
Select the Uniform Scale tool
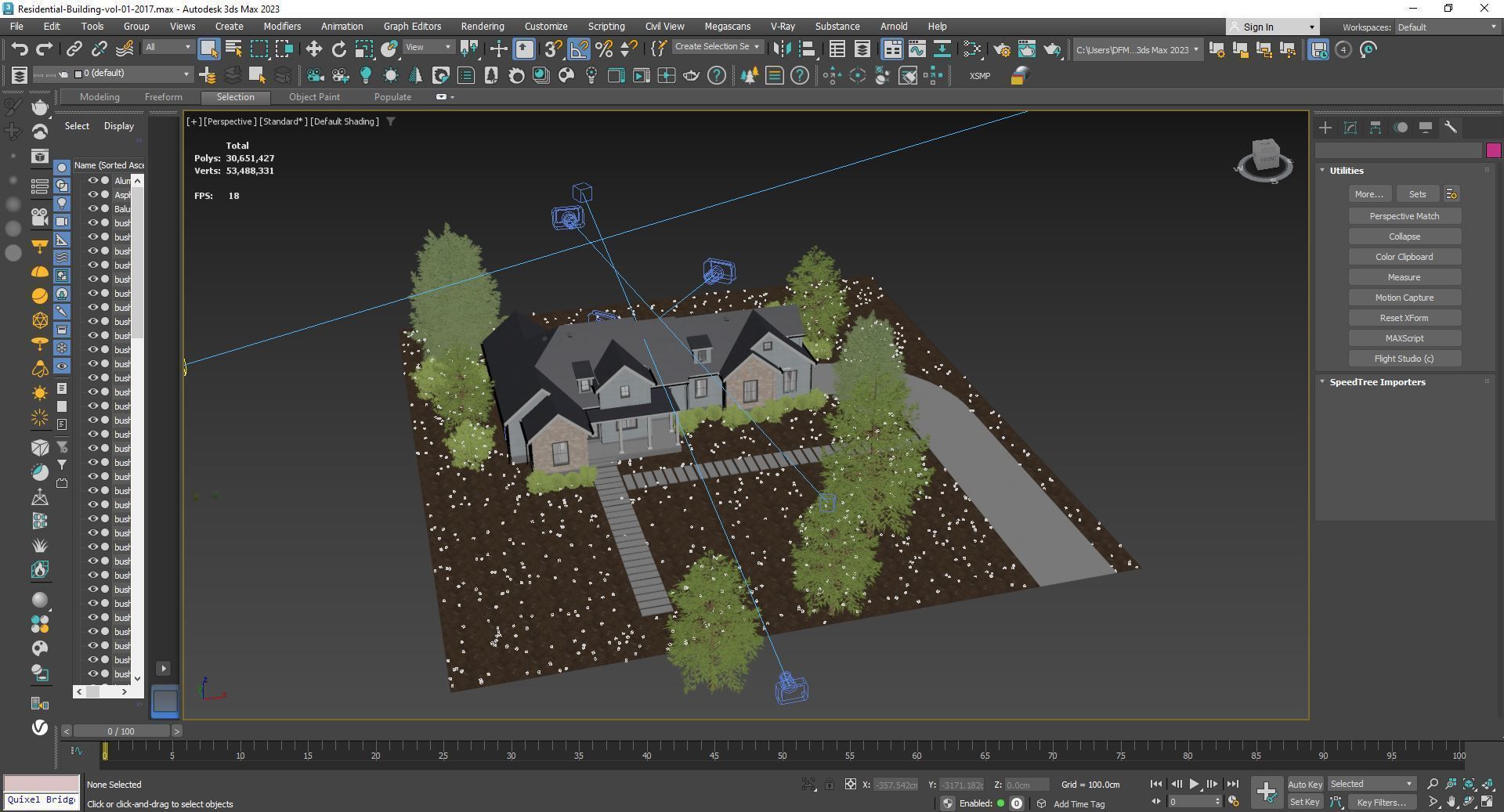pyautogui.click(x=363, y=49)
